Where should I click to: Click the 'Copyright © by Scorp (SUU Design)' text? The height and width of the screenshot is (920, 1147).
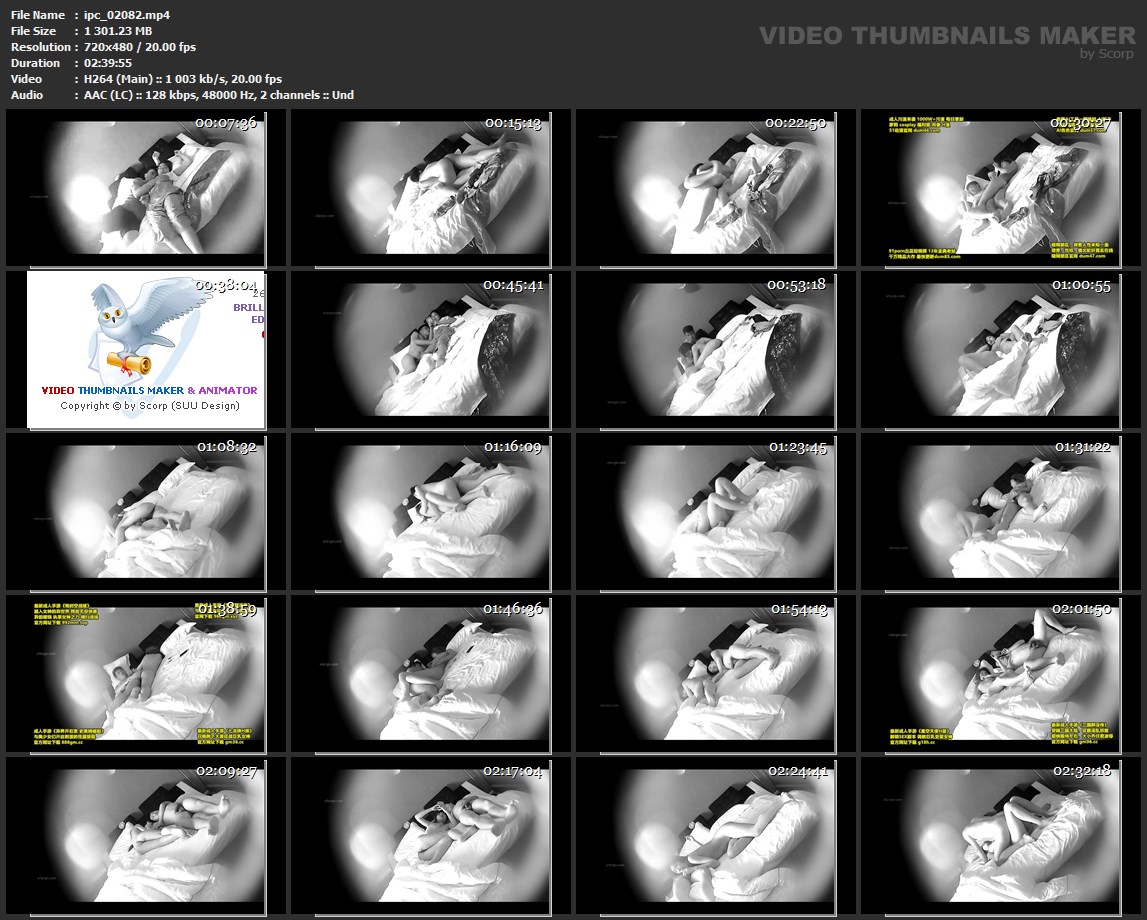point(150,406)
